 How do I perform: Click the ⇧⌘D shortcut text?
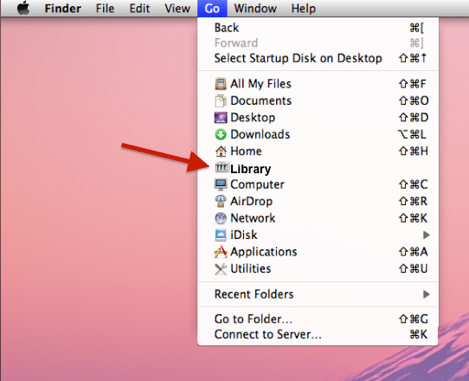(x=414, y=117)
